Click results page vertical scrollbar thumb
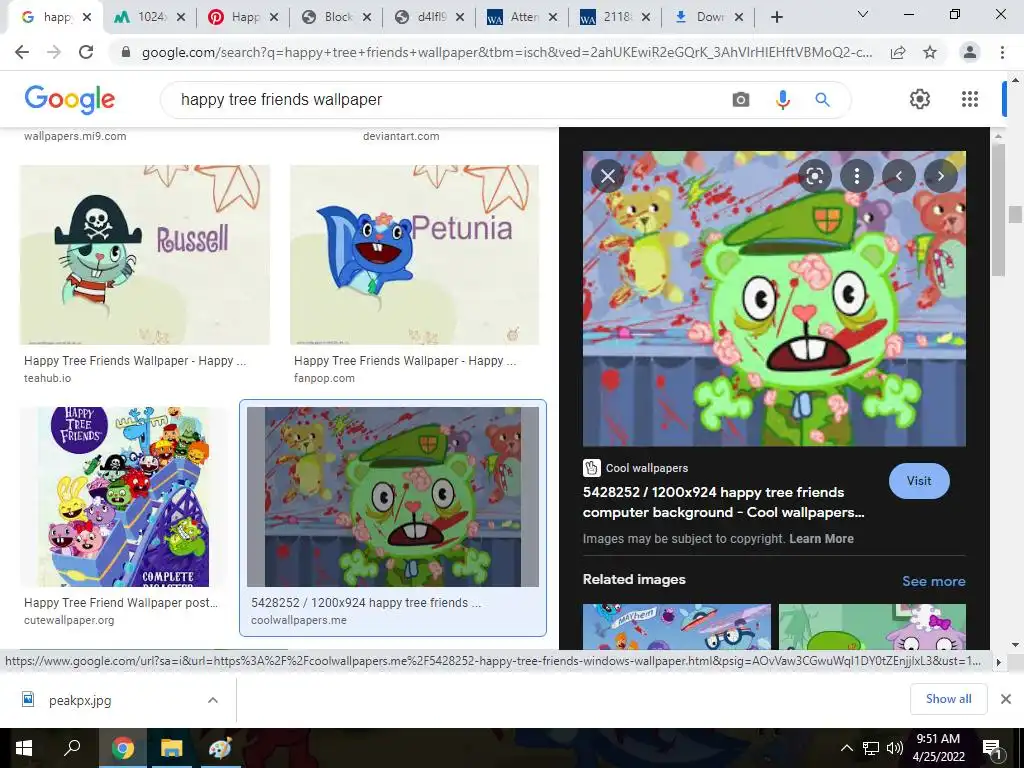The image size is (1024, 768). click(1014, 215)
